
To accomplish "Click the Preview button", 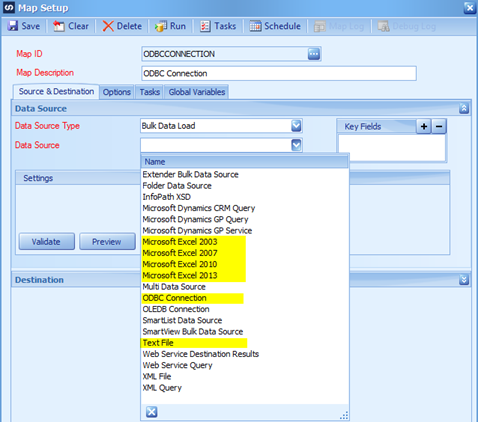I will pyautogui.click(x=107, y=241).
